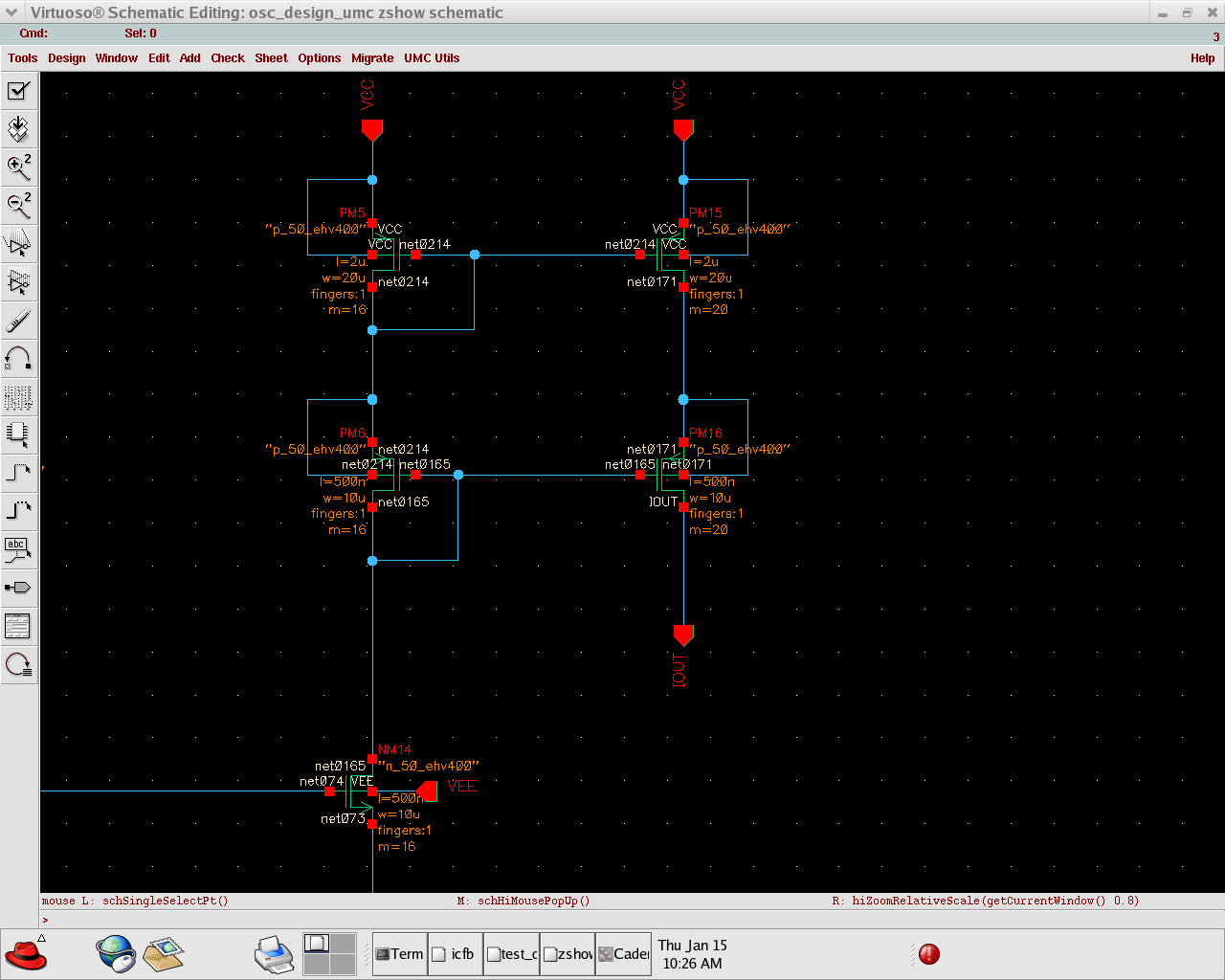This screenshot has width=1225, height=980.
Task: Click the Repeat command icon
Action: (x=18, y=664)
